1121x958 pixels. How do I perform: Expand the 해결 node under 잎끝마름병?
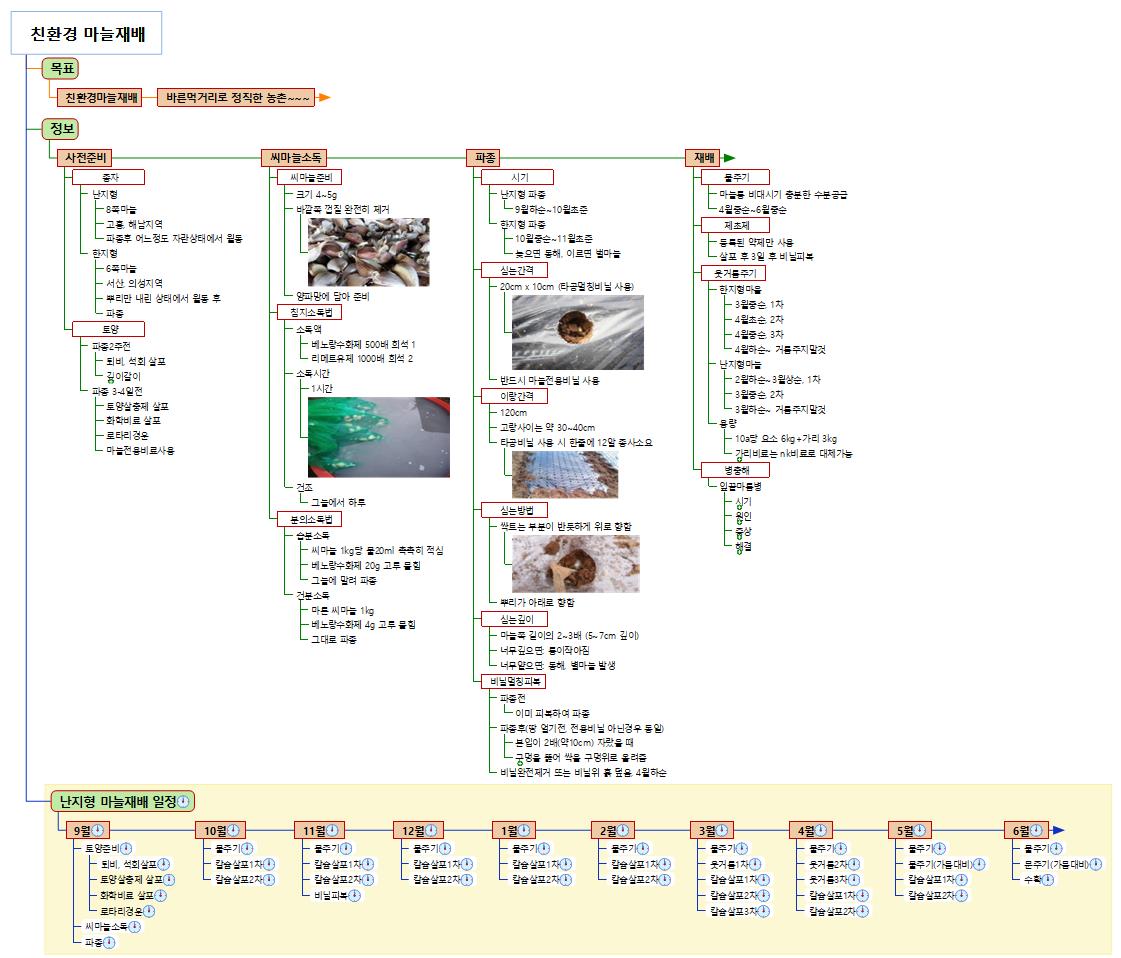739,551
